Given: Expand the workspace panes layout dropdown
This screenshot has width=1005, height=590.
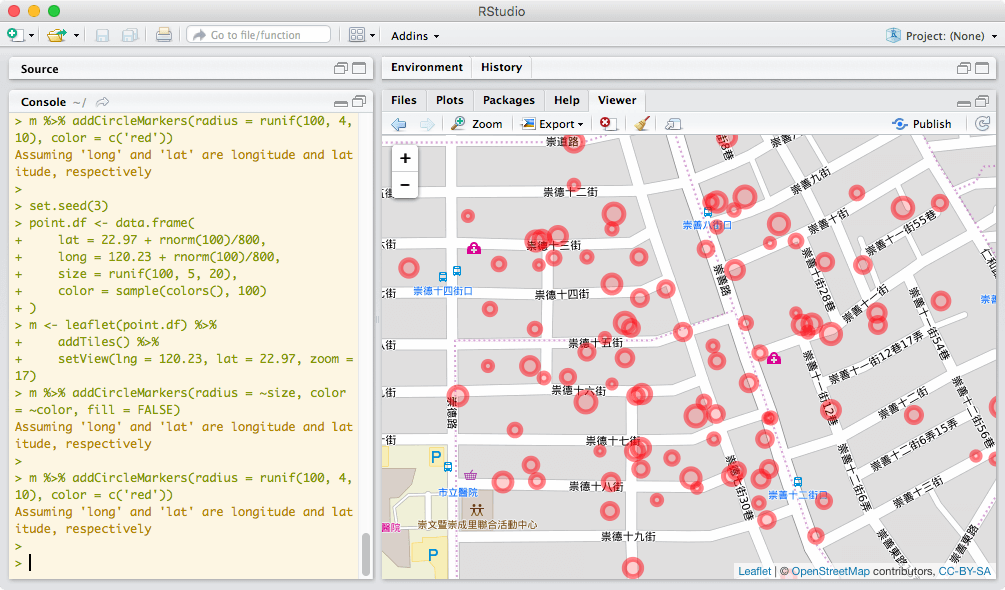Looking at the screenshot, I should pyautogui.click(x=362, y=35).
